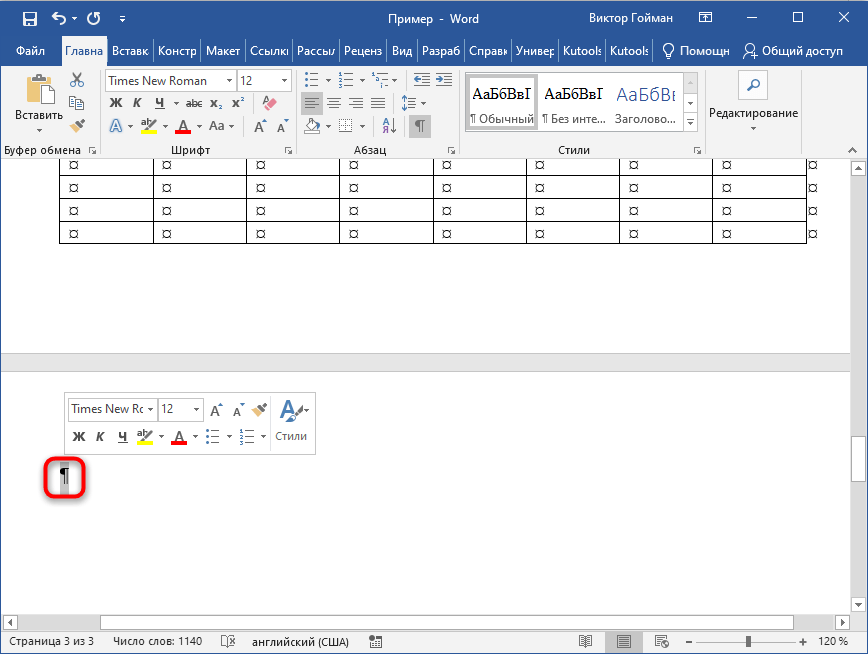The height and width of the screenshot is (654, 868).
Task: Expand the Редактирование group dropdown
Action: (x=753, y=128)
